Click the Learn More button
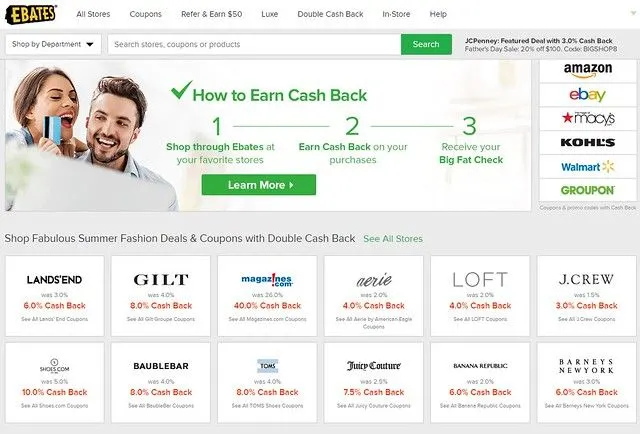Viewport: 640px width, 434px height. coord(259,185)
